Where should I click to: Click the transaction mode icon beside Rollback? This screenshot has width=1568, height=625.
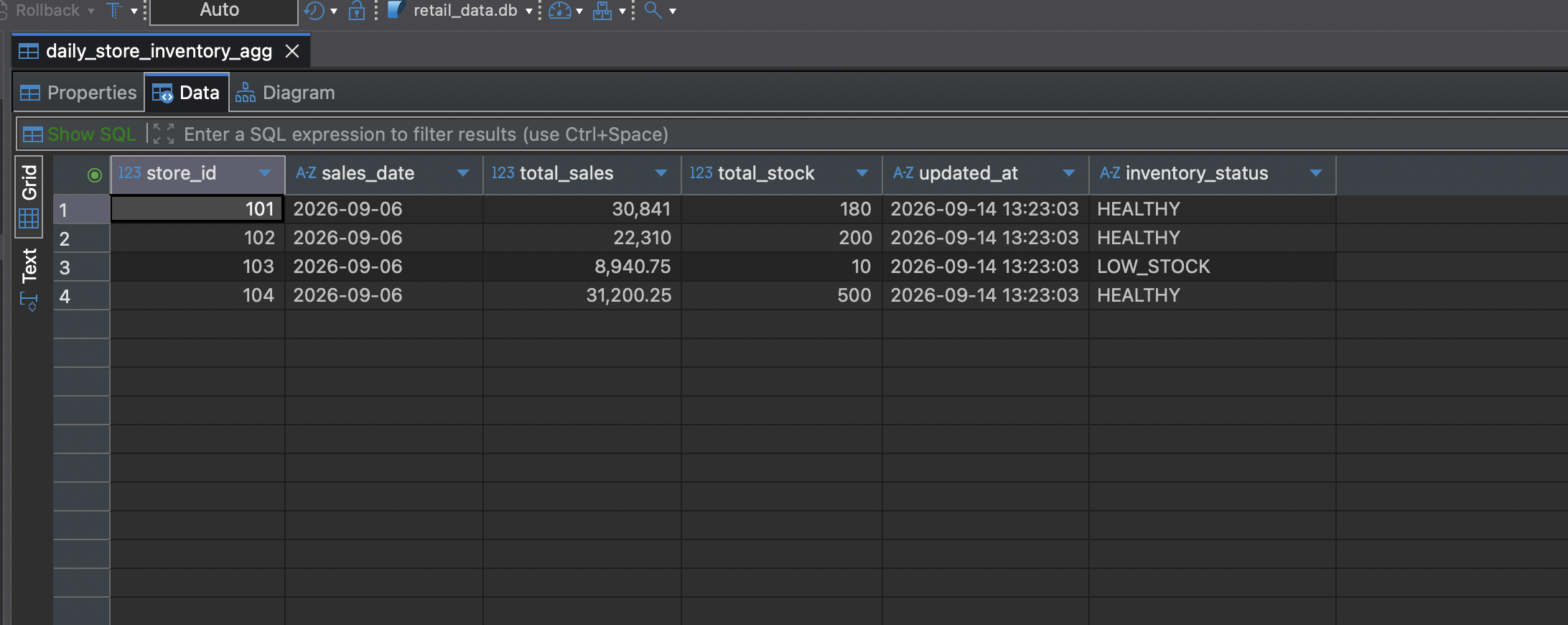(x=114, y=10)
